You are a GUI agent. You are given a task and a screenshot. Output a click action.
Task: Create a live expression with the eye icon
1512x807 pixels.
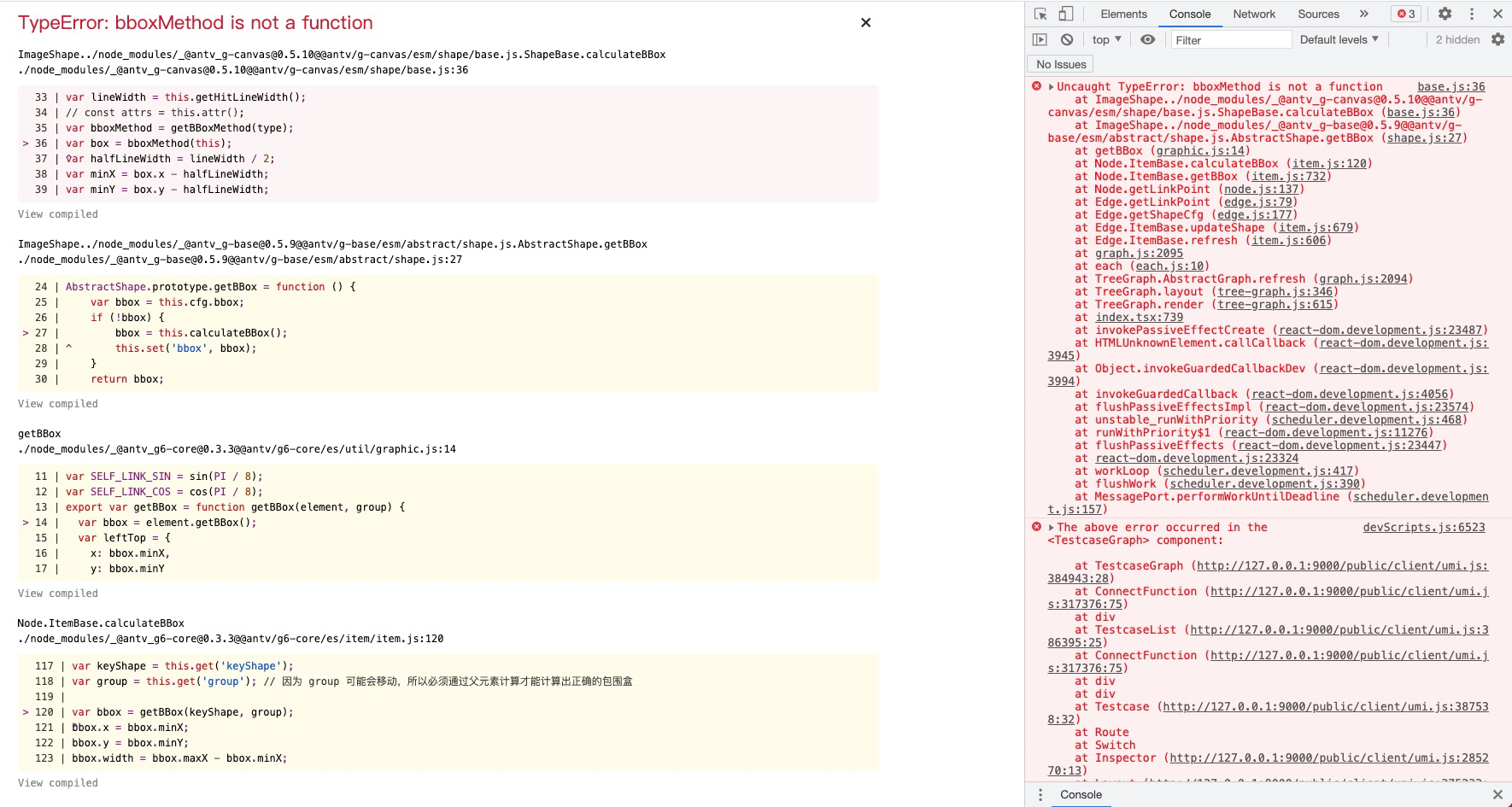tap(1147, 38)
